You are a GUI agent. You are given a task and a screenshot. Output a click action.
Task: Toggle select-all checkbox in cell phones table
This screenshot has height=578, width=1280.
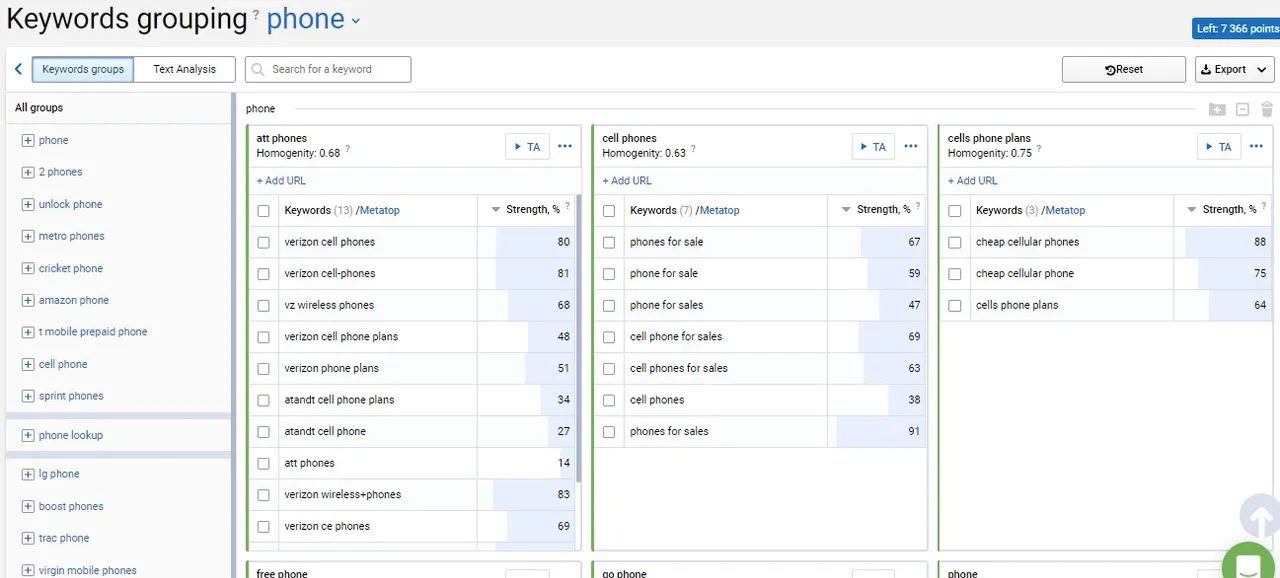[609, 211]
